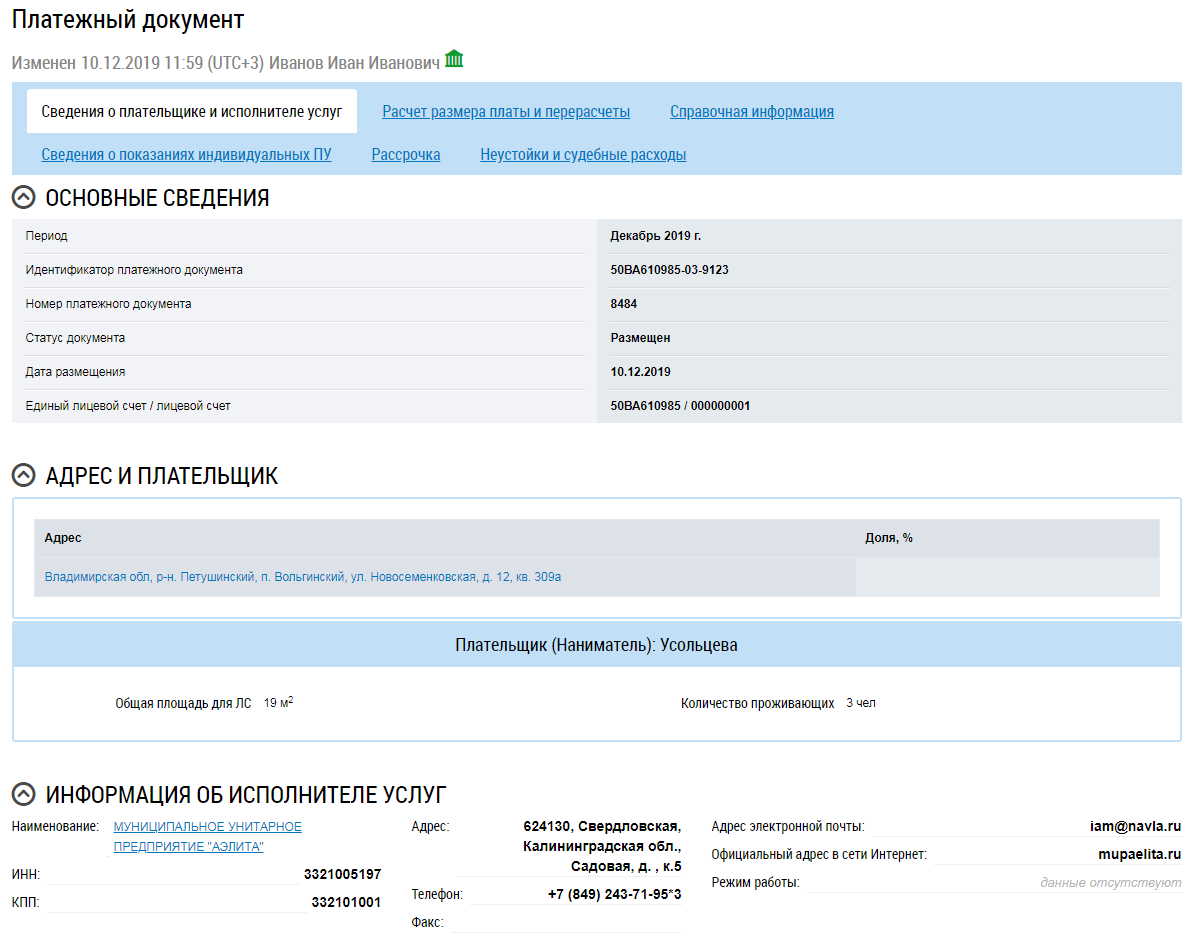This screenshot has width=1202, height=944.
Task: Click the green bank building icon
Action: point(454,59)
